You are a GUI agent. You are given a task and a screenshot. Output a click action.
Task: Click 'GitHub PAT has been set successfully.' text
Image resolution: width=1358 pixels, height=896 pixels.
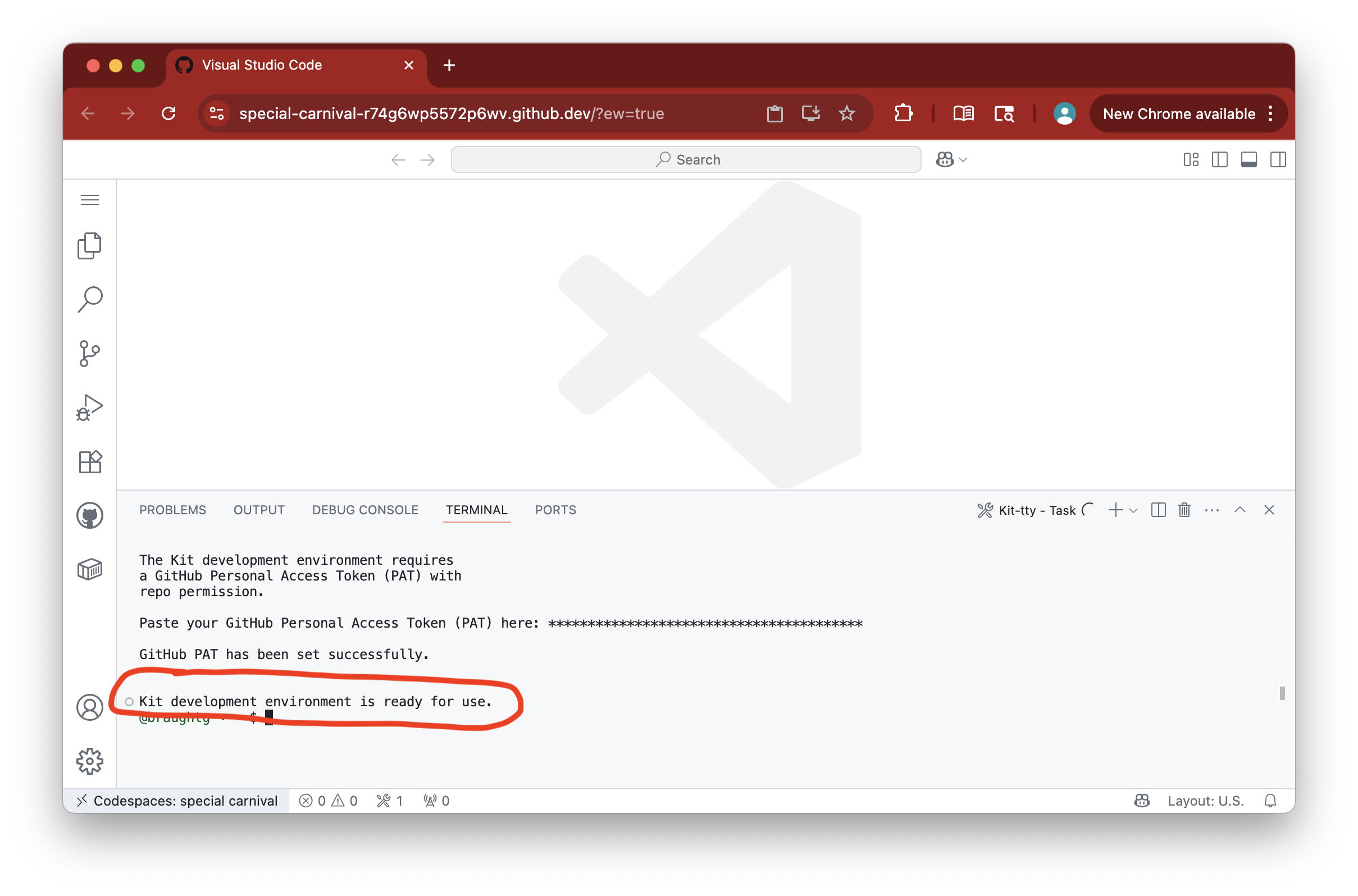(x=284, y=654)
